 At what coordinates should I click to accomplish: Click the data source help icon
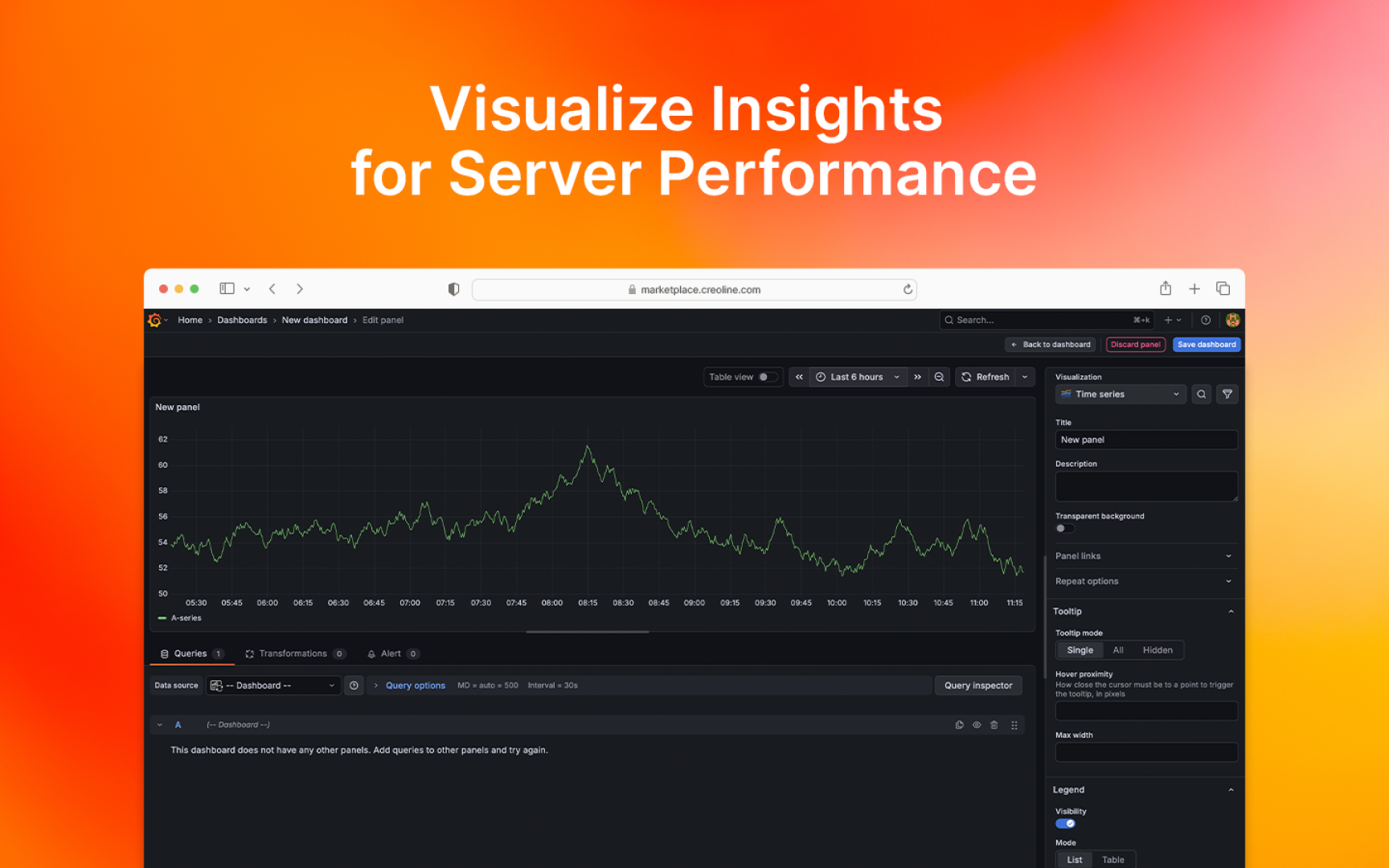coord(354,686)
